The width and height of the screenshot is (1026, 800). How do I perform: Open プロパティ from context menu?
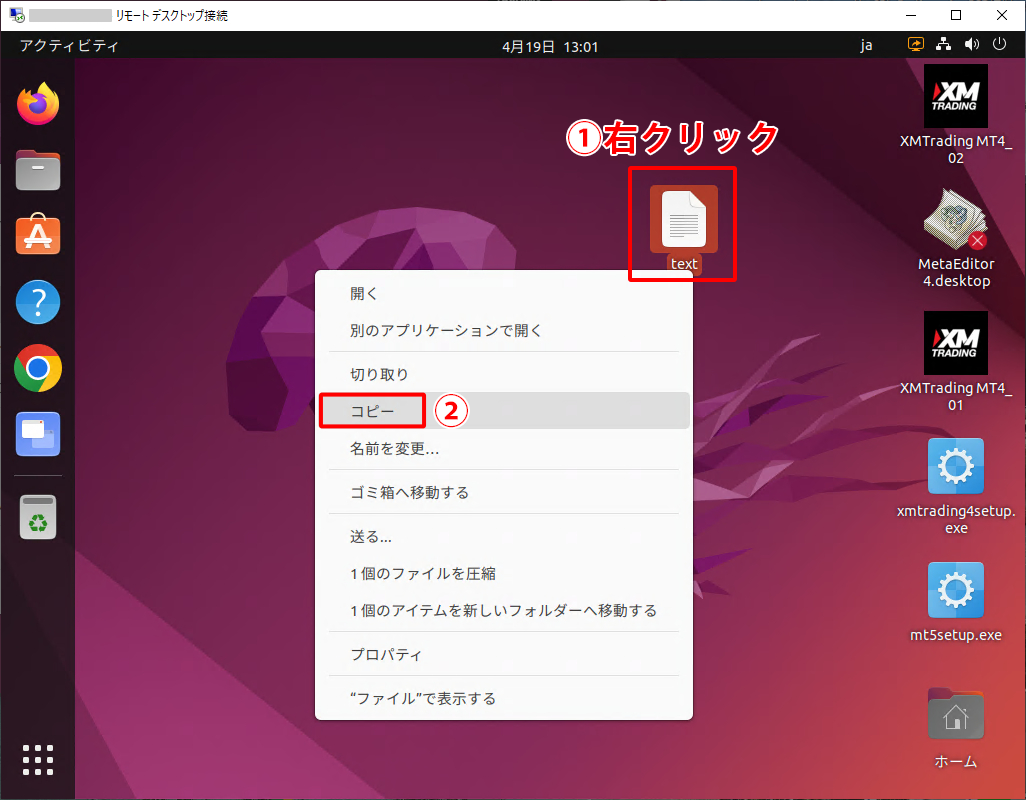(386, 655)
